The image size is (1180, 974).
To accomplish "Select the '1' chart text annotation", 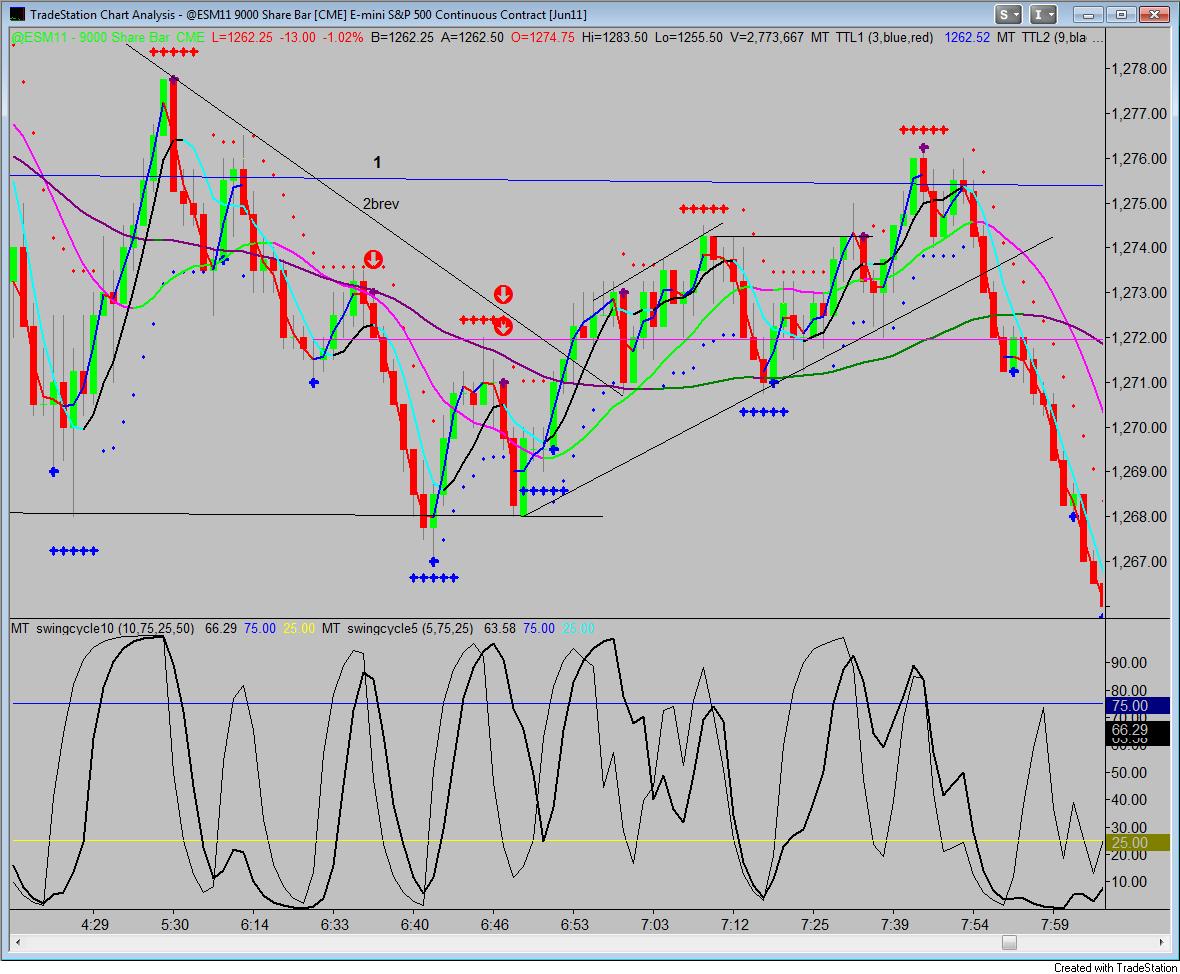I will pos(377,162).
